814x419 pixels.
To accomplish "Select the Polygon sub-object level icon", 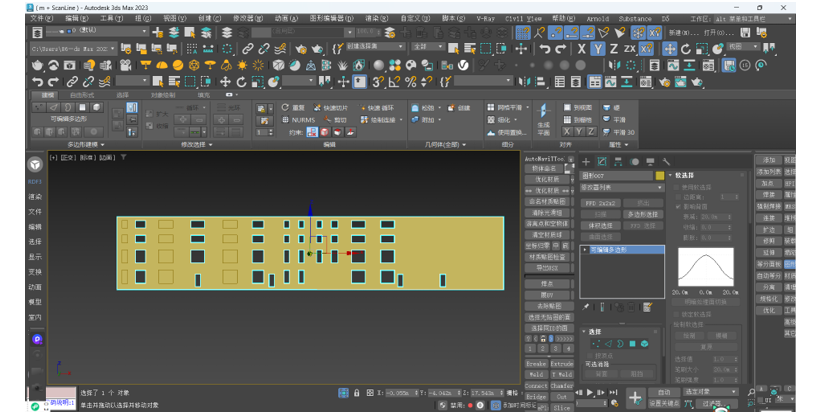I will [632, 344].
